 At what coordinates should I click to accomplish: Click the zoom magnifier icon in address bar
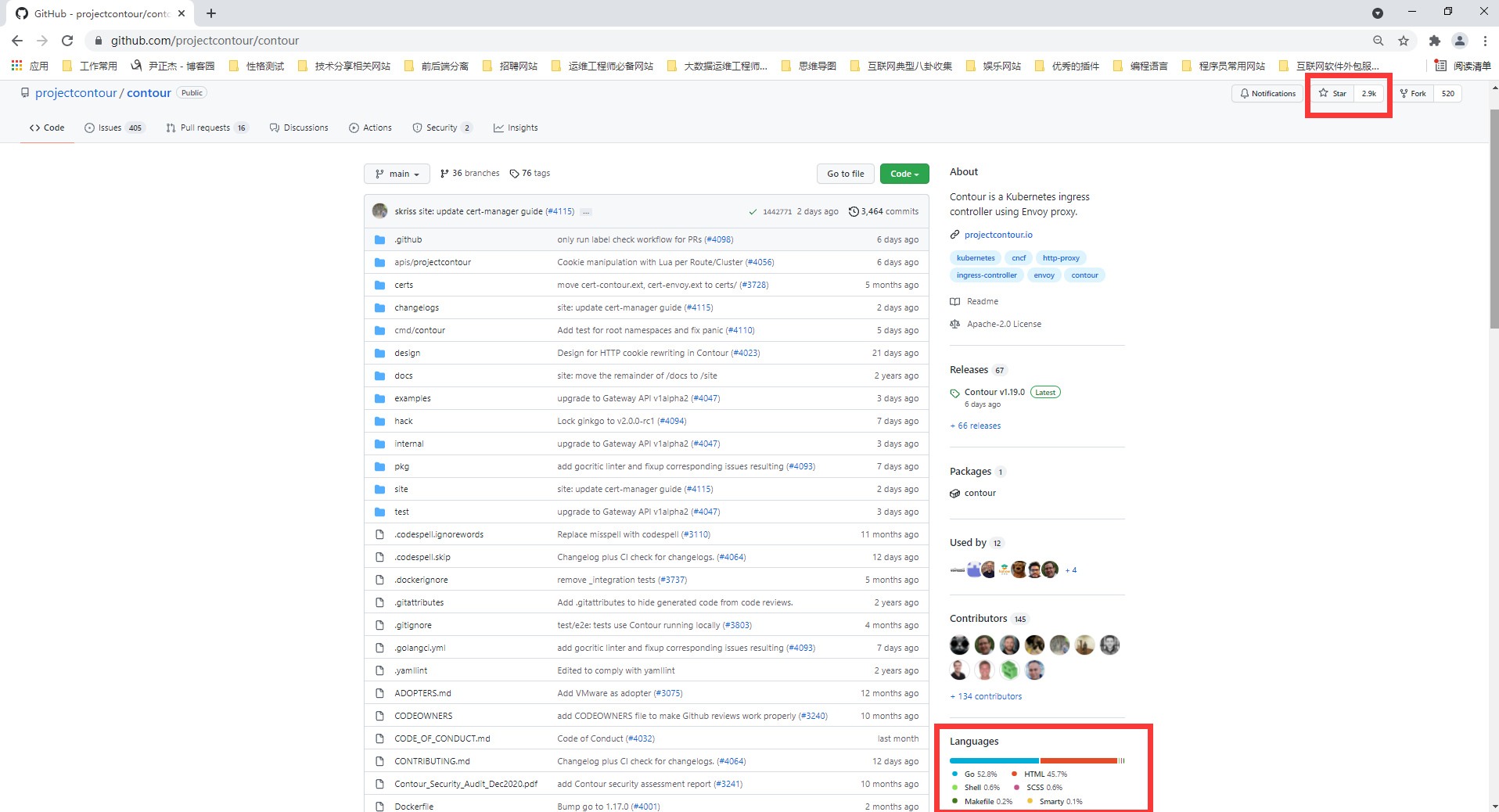[x=1378, y=41]
